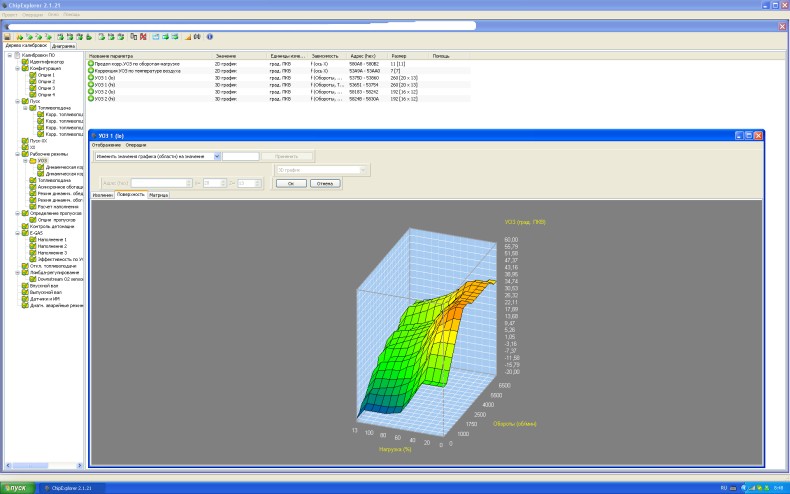Open the 'Изменить значения графика' dropdown
This screenshot has width=790, height=494.
[217, 156]
